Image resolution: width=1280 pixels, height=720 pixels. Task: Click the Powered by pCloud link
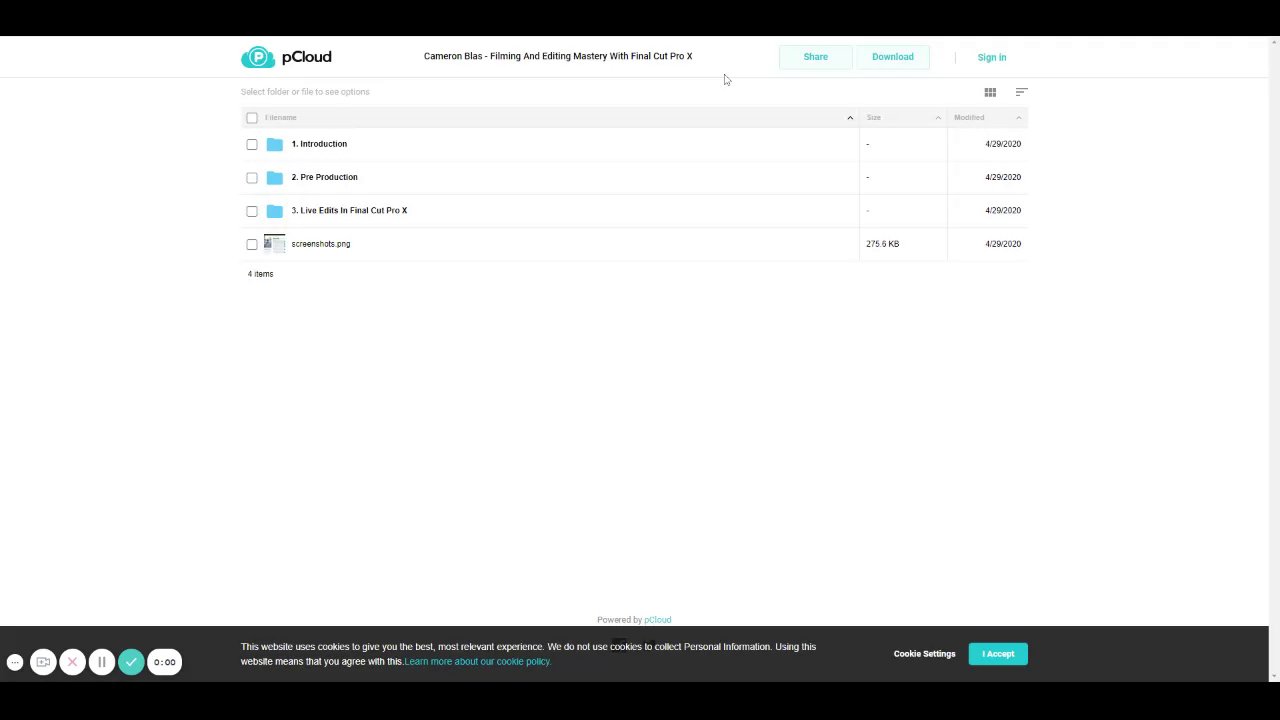pos(657,620)
